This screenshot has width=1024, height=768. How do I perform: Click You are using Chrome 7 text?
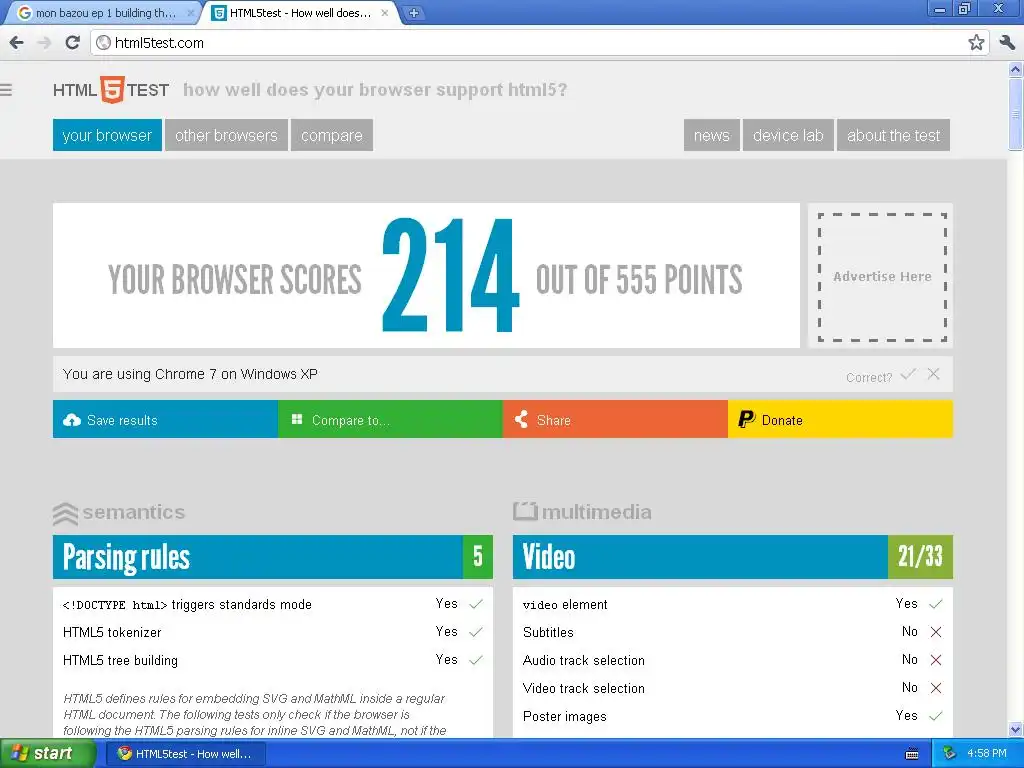[190, 374]
